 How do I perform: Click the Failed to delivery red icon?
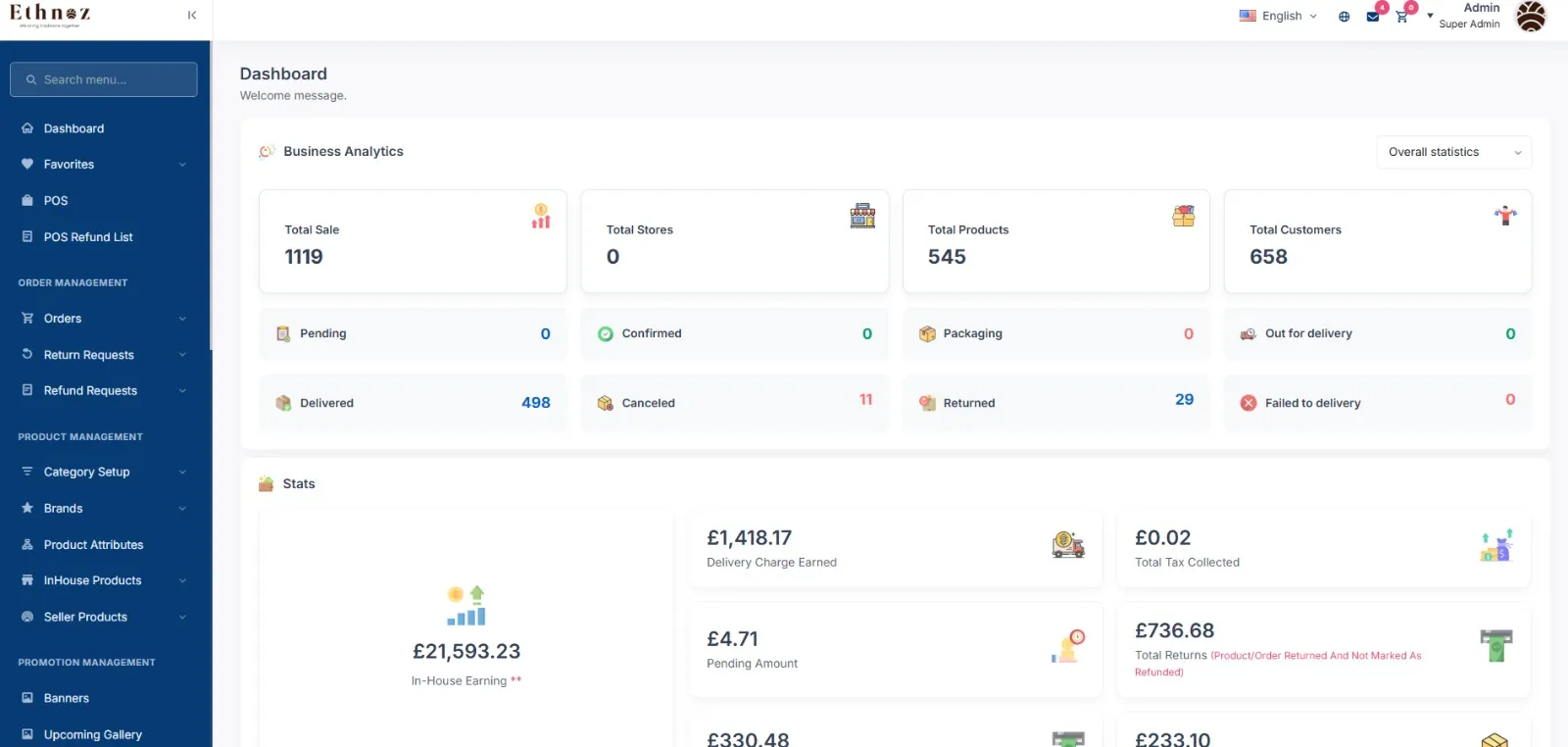pyautogui.click(x=1249, y=403)
